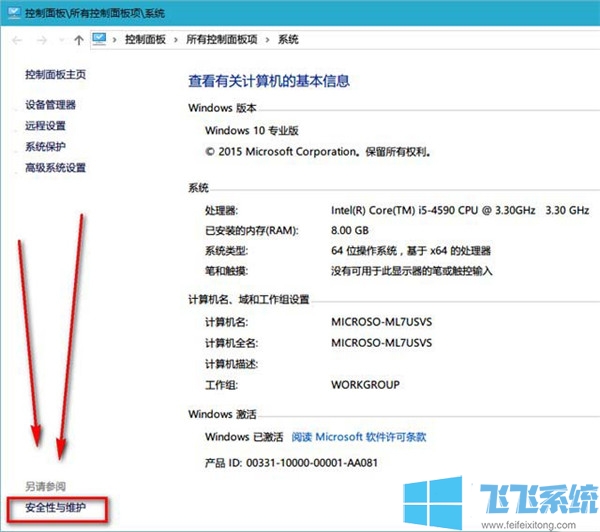This screenshot has height=532, width=600.
Task: Open 控制面板主页 link
Action: pos(55,74)
